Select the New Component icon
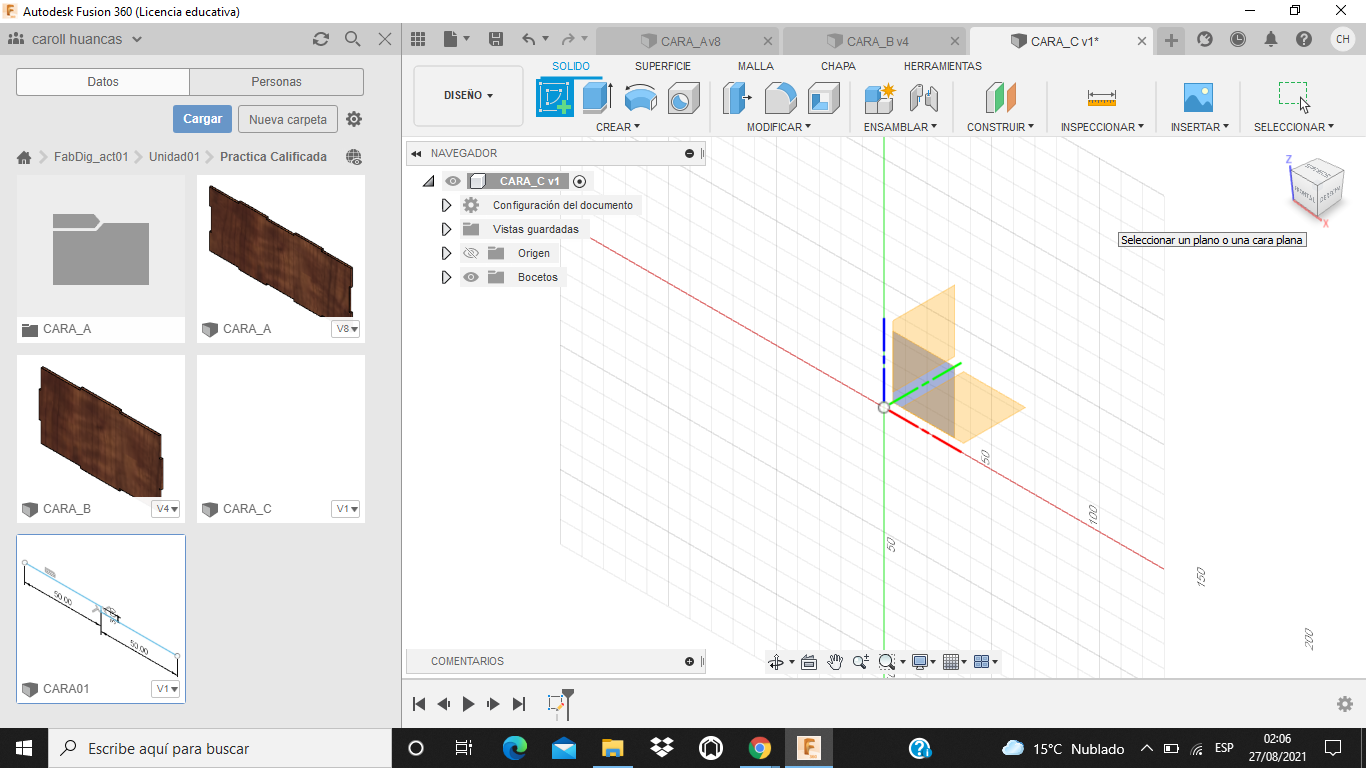 [880, 98]
